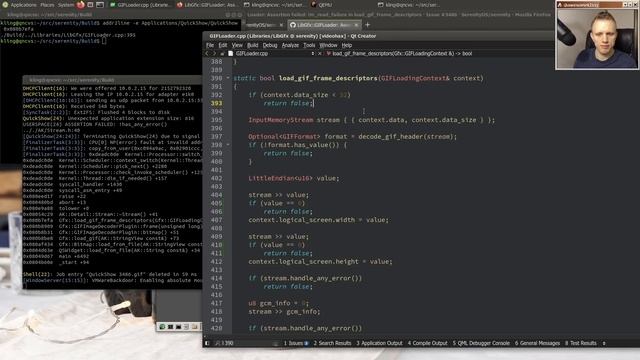Click the file lock icon in editor toolbar
Image resolution: width=640 pixels, height=360 pixels.
tap(222, 53)
